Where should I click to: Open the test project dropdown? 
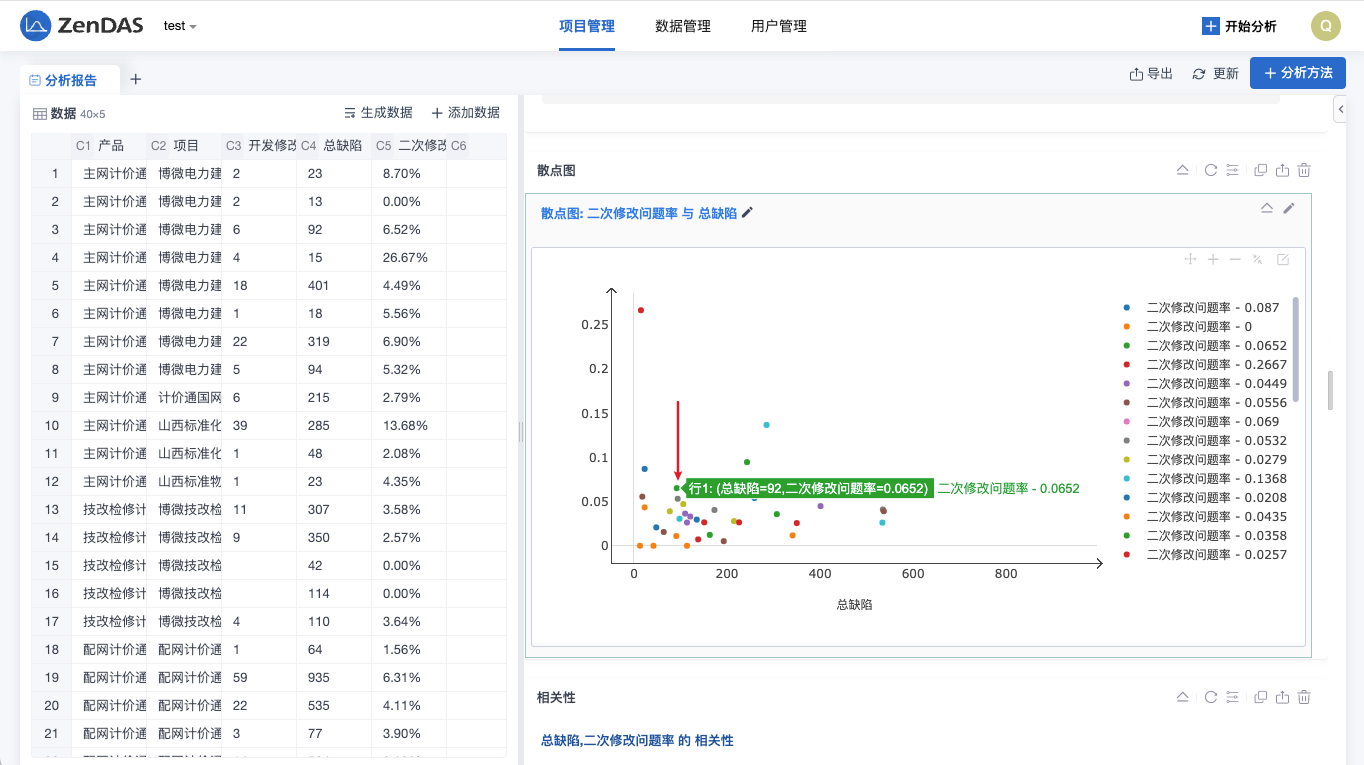click(x=180, y=26)
